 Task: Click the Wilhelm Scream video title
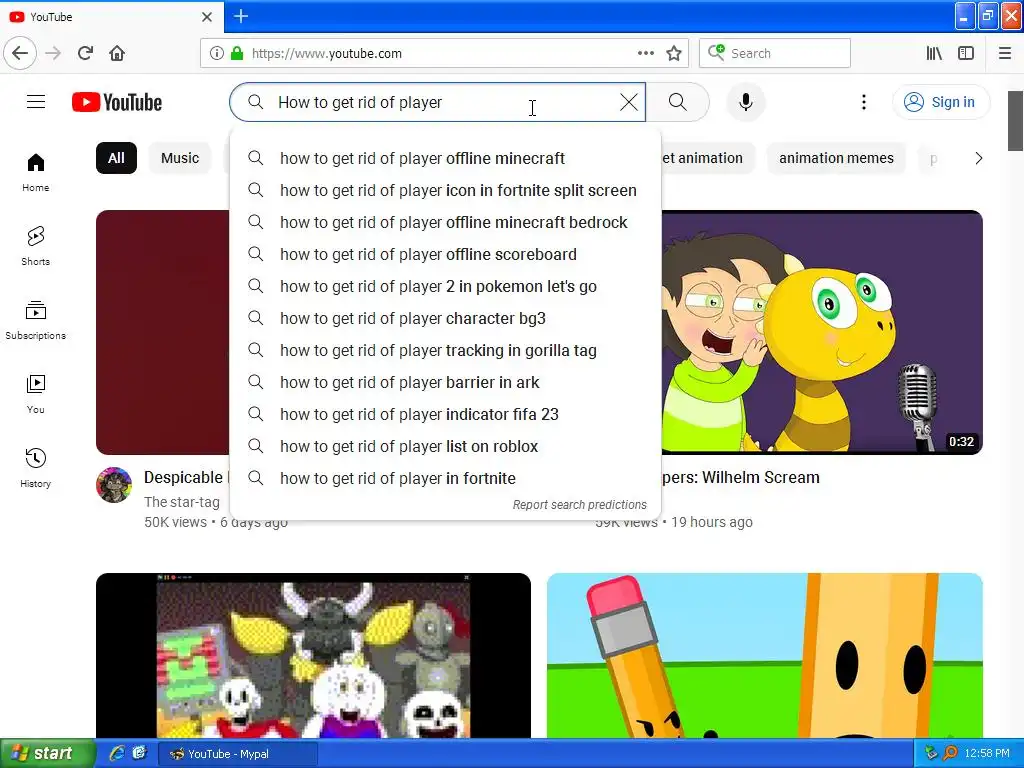tap(741, 477)
